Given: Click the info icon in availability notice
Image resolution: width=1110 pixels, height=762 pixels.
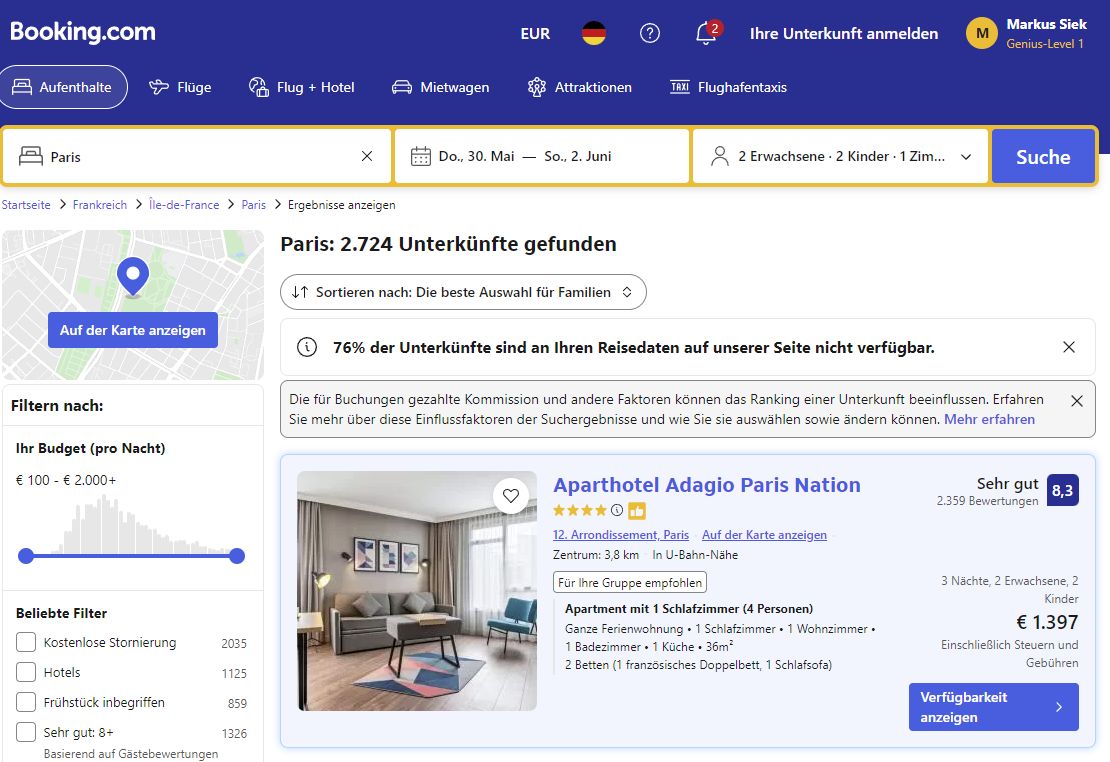Looking at the screenshot, I should (307, 347).
